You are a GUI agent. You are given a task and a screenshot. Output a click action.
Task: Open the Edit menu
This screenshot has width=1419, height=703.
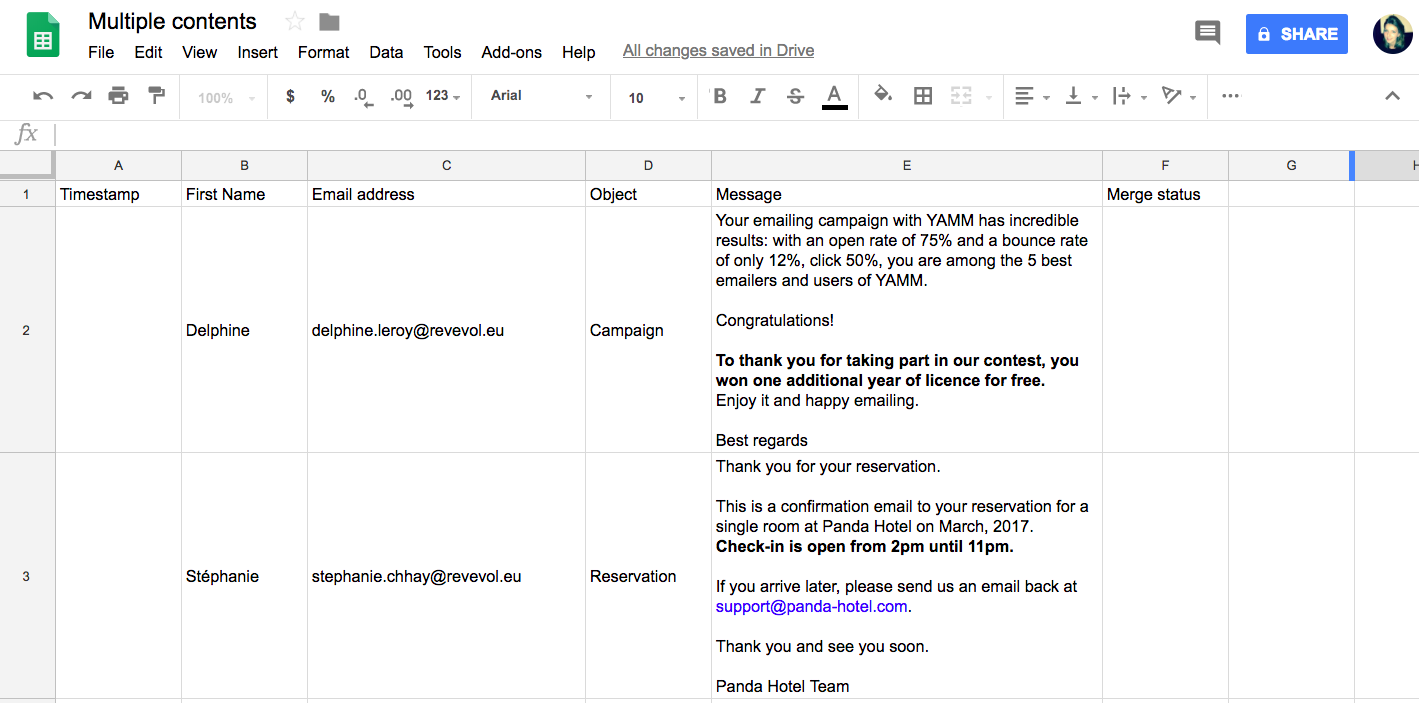pyautogui.click(x=148, y=52)
